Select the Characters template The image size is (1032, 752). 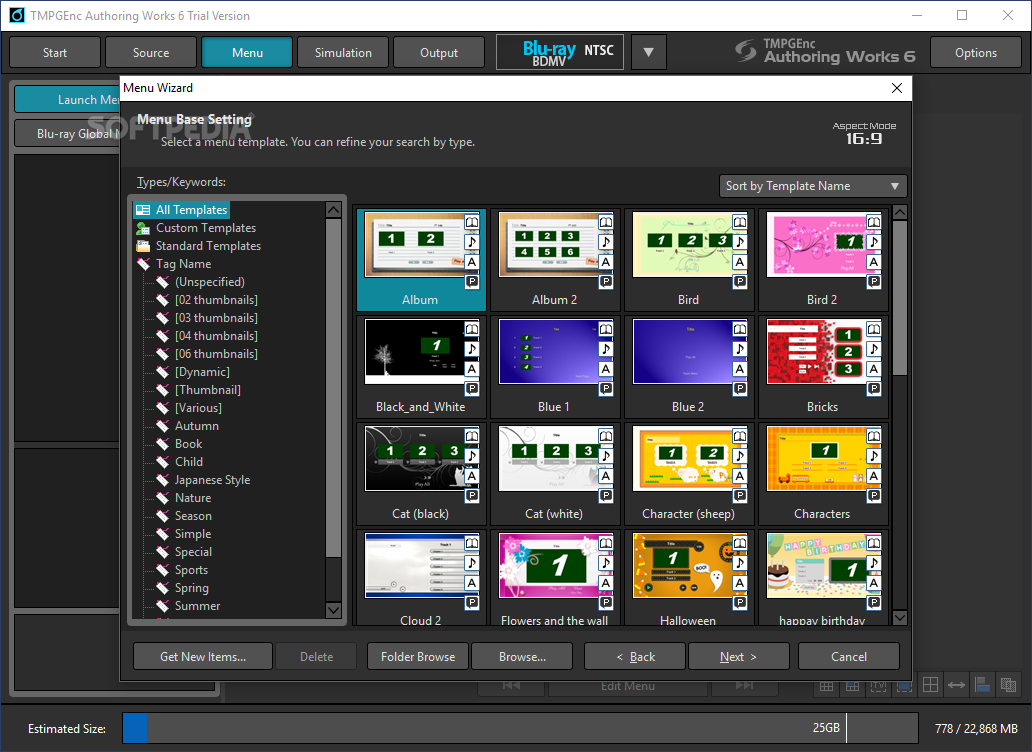pyautogui.click(x=823, y=474)
